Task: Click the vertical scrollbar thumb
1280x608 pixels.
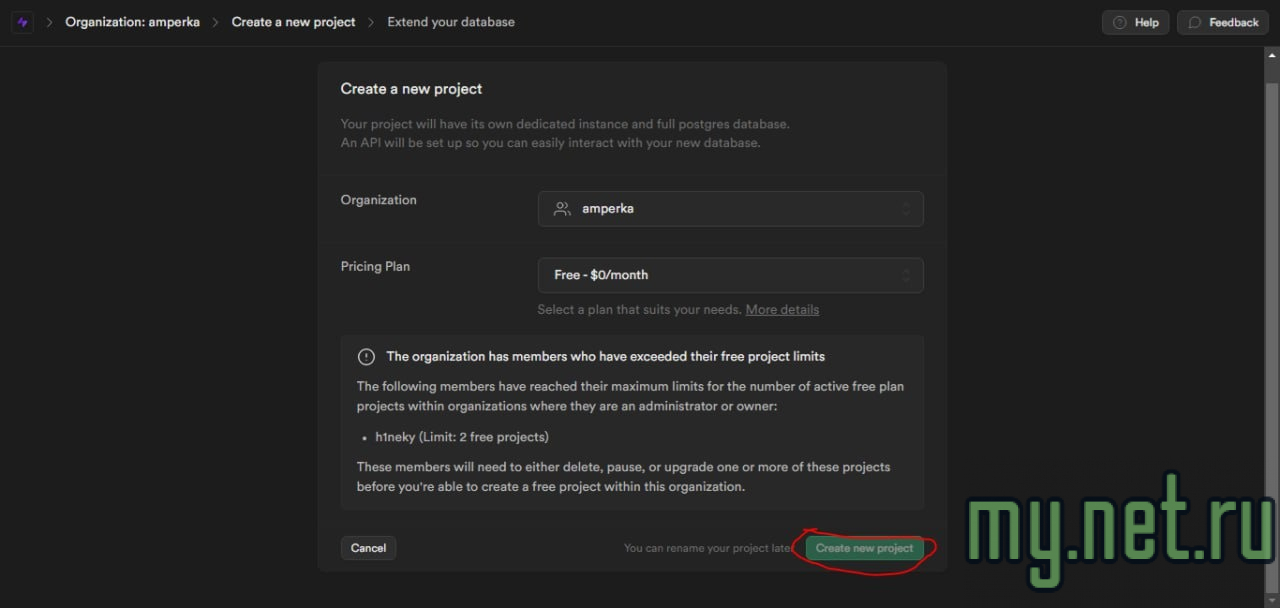Action: coord(1272,300)
